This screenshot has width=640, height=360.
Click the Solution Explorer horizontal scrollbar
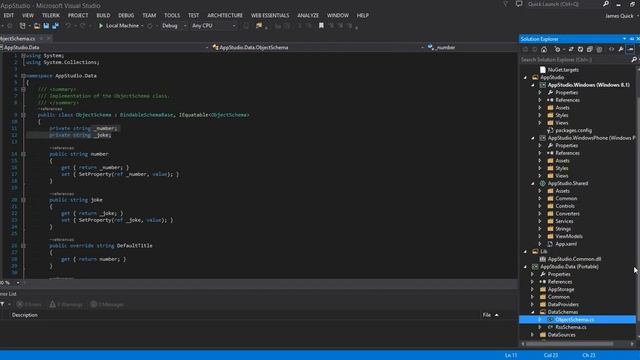tap(570, 344)
